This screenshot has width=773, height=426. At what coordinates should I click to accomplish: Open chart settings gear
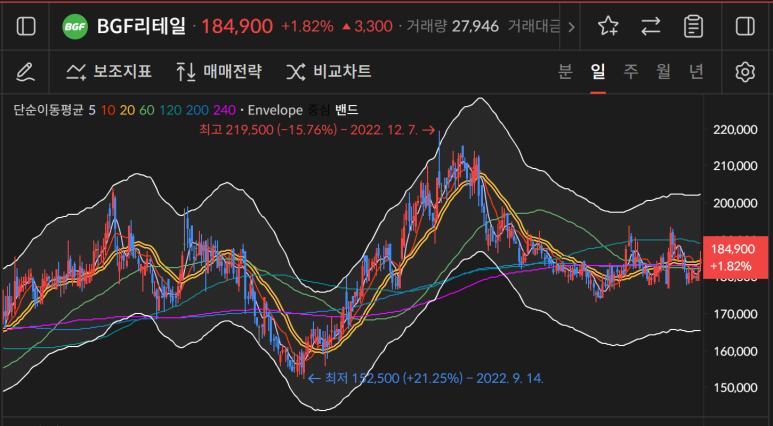click(745, 72)
